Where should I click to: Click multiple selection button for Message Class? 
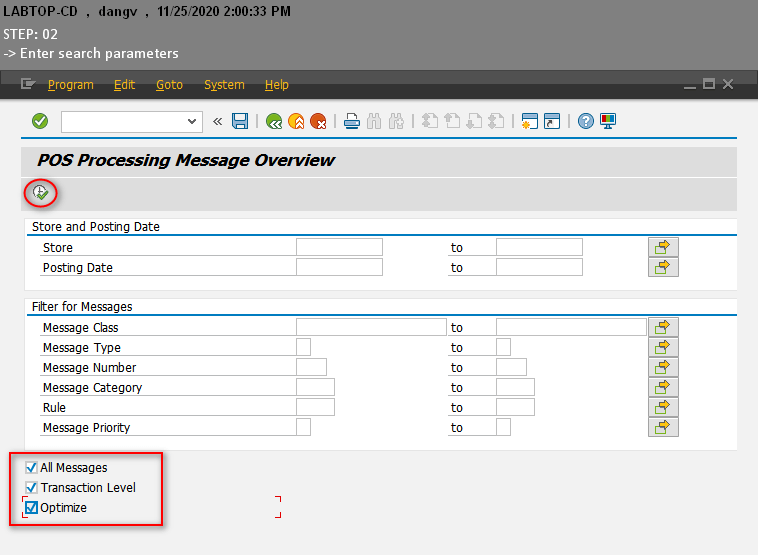click(663, 327)
